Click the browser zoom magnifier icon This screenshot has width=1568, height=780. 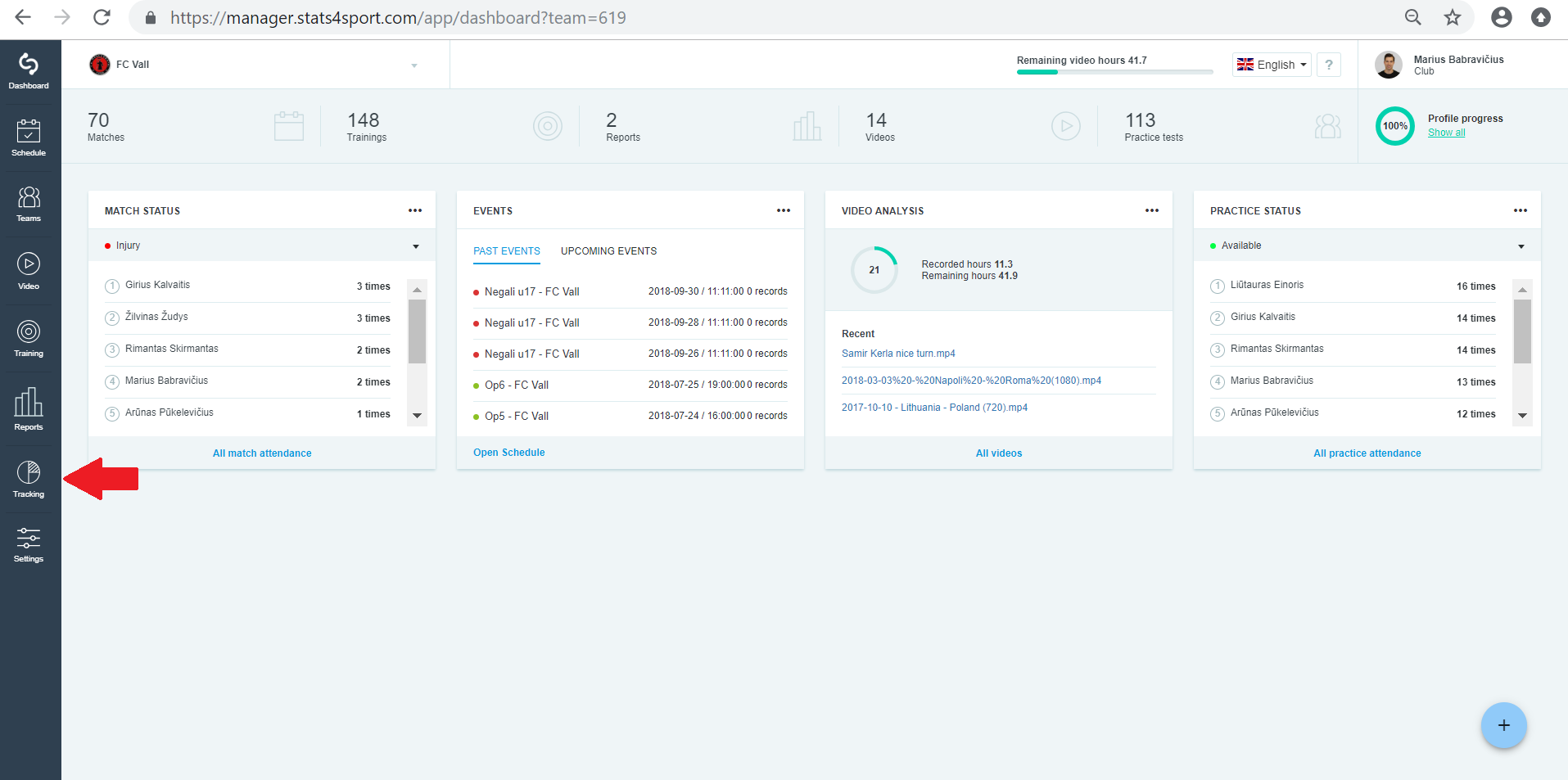[x=1413, y=17]
